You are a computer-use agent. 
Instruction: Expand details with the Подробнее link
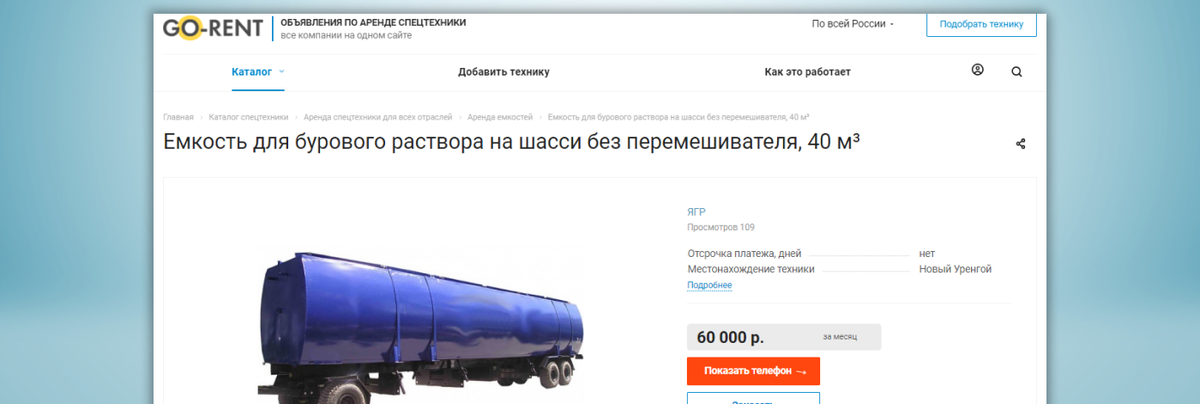coord(710,286)
